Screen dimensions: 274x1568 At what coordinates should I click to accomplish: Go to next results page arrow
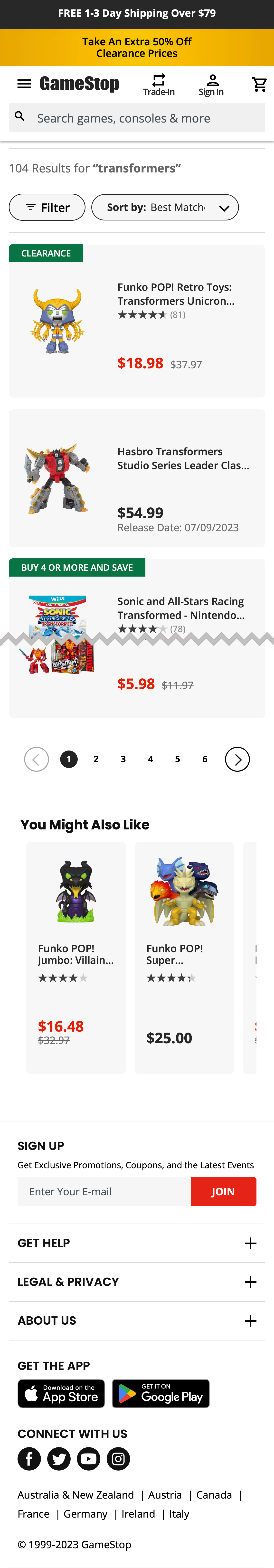(237, 759)
